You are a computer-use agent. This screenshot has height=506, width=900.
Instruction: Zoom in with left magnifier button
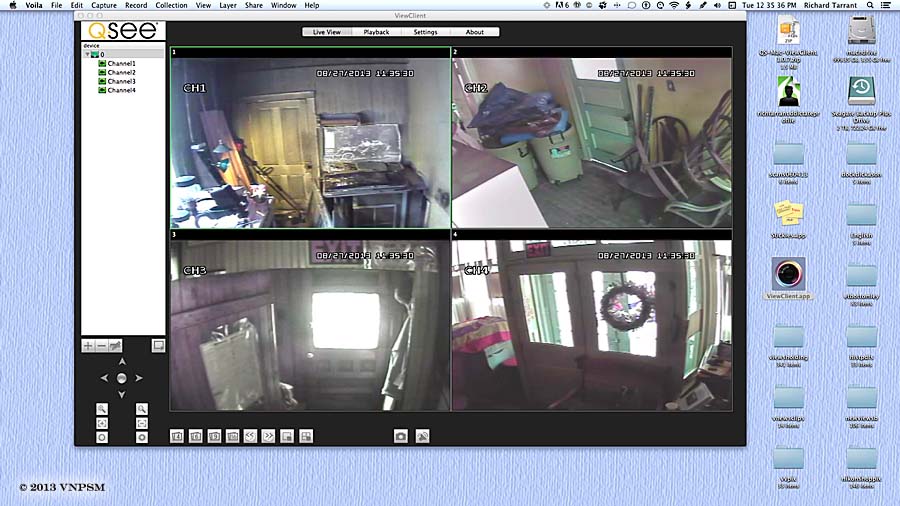click(102, 409)
